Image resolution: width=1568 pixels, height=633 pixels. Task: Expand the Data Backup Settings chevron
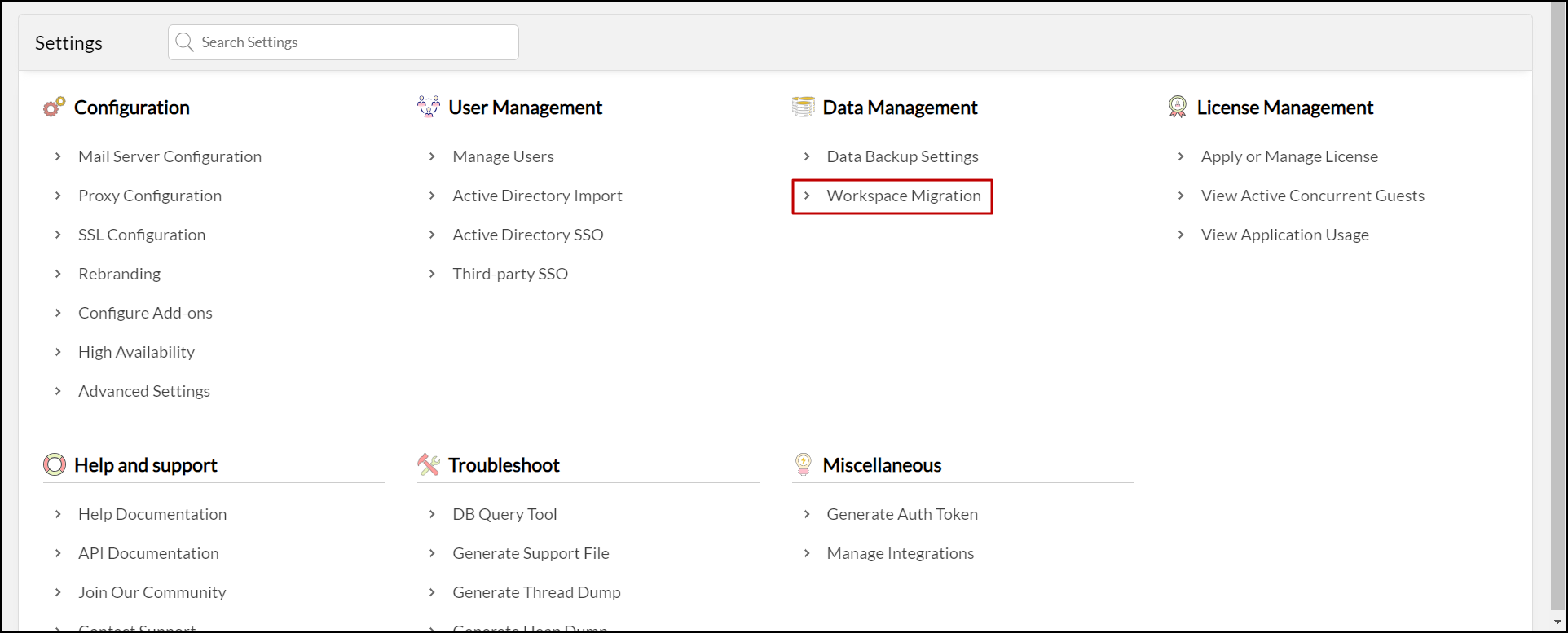click(807, 156)
